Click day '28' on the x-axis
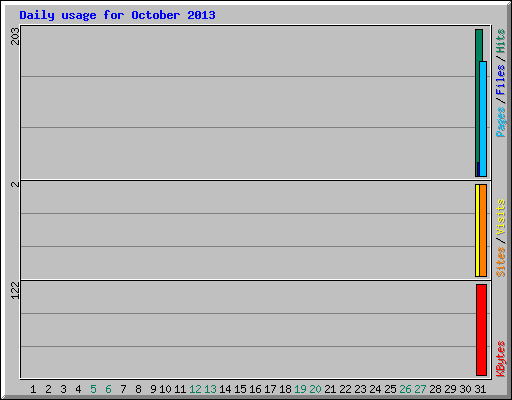Image resolution: width=512 pixels, height=400 pixels. click(x=435, y=389)
